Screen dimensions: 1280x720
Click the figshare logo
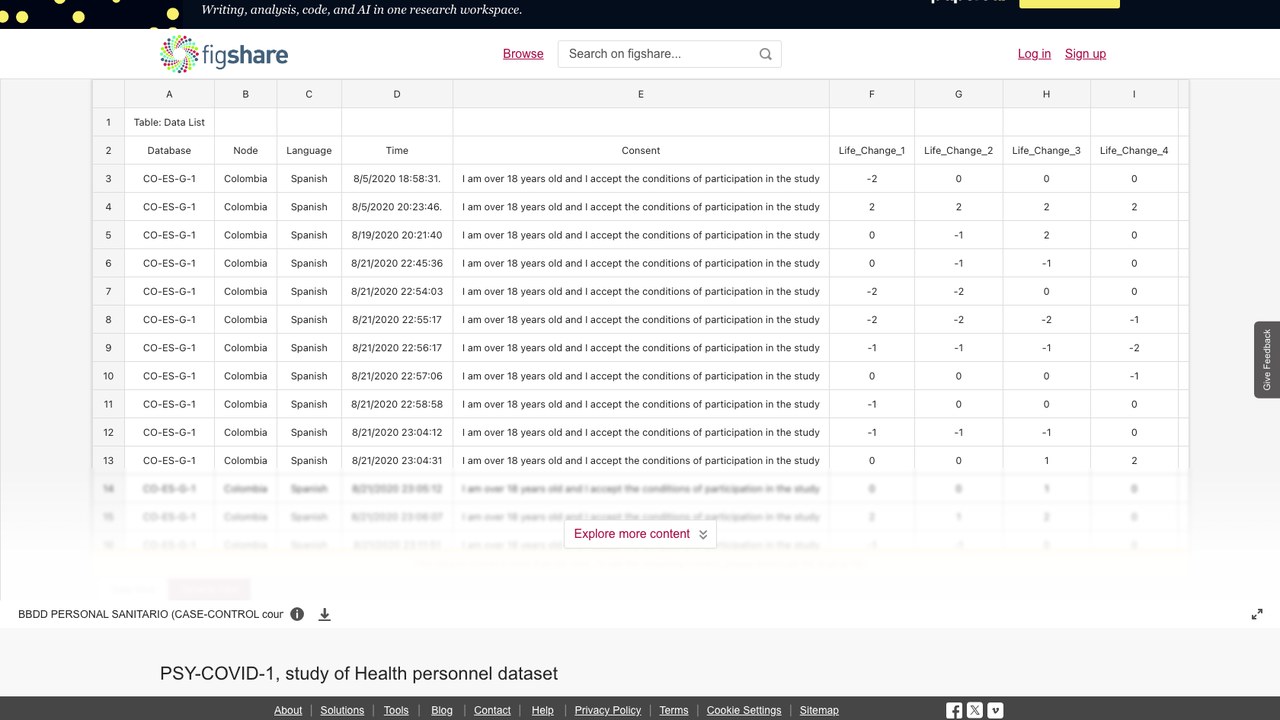click(224, 54)
